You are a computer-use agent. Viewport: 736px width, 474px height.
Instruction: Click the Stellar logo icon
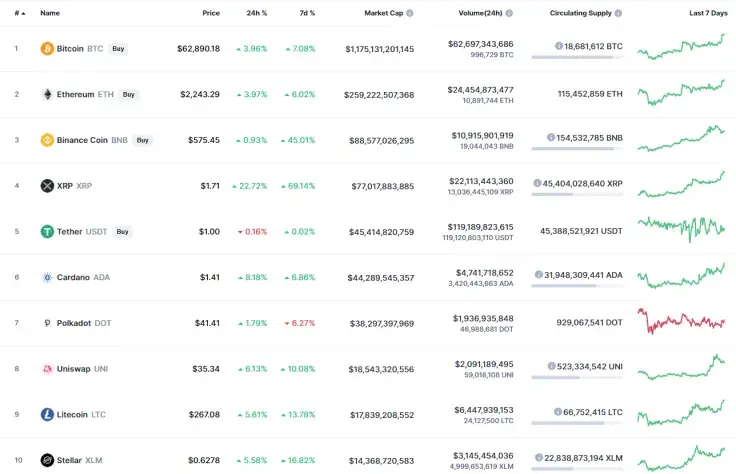(47, 460)
